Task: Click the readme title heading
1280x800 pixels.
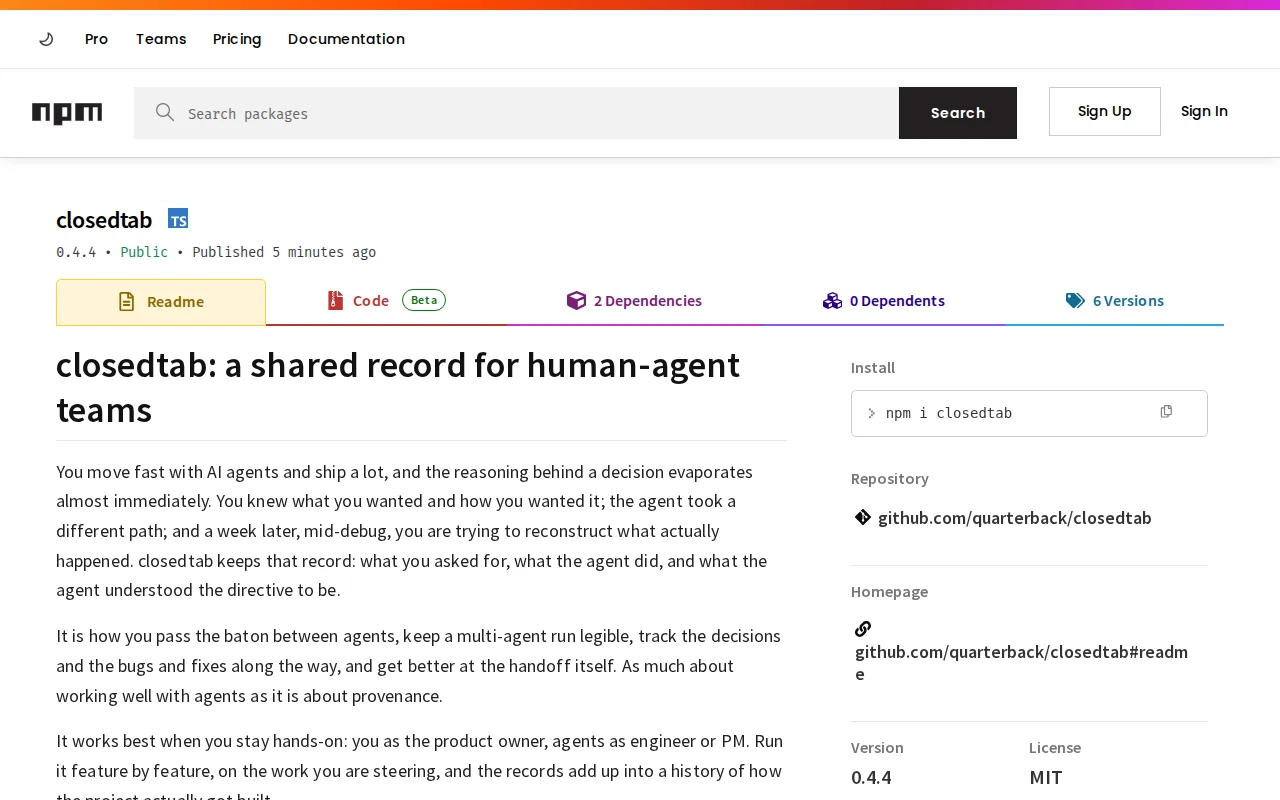Action: pyautogui.click(x=398, y=387)
